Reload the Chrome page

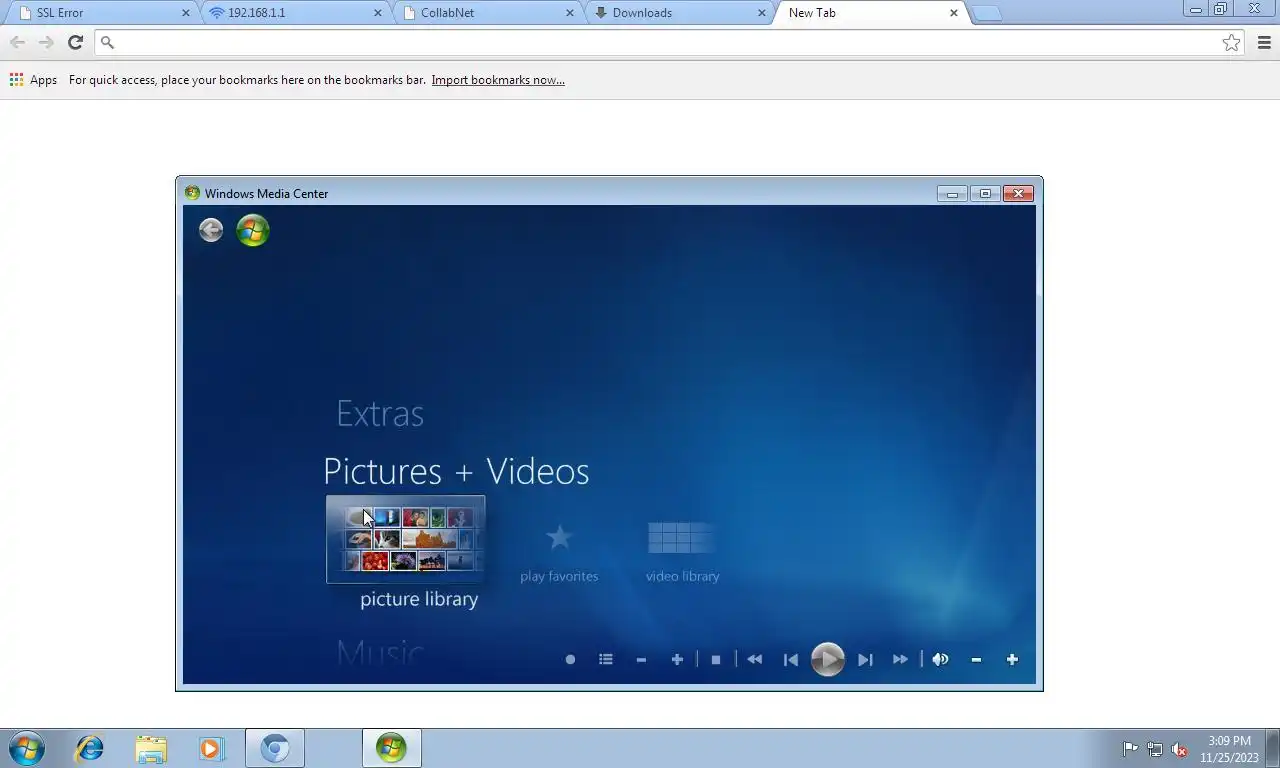point(75,42)
